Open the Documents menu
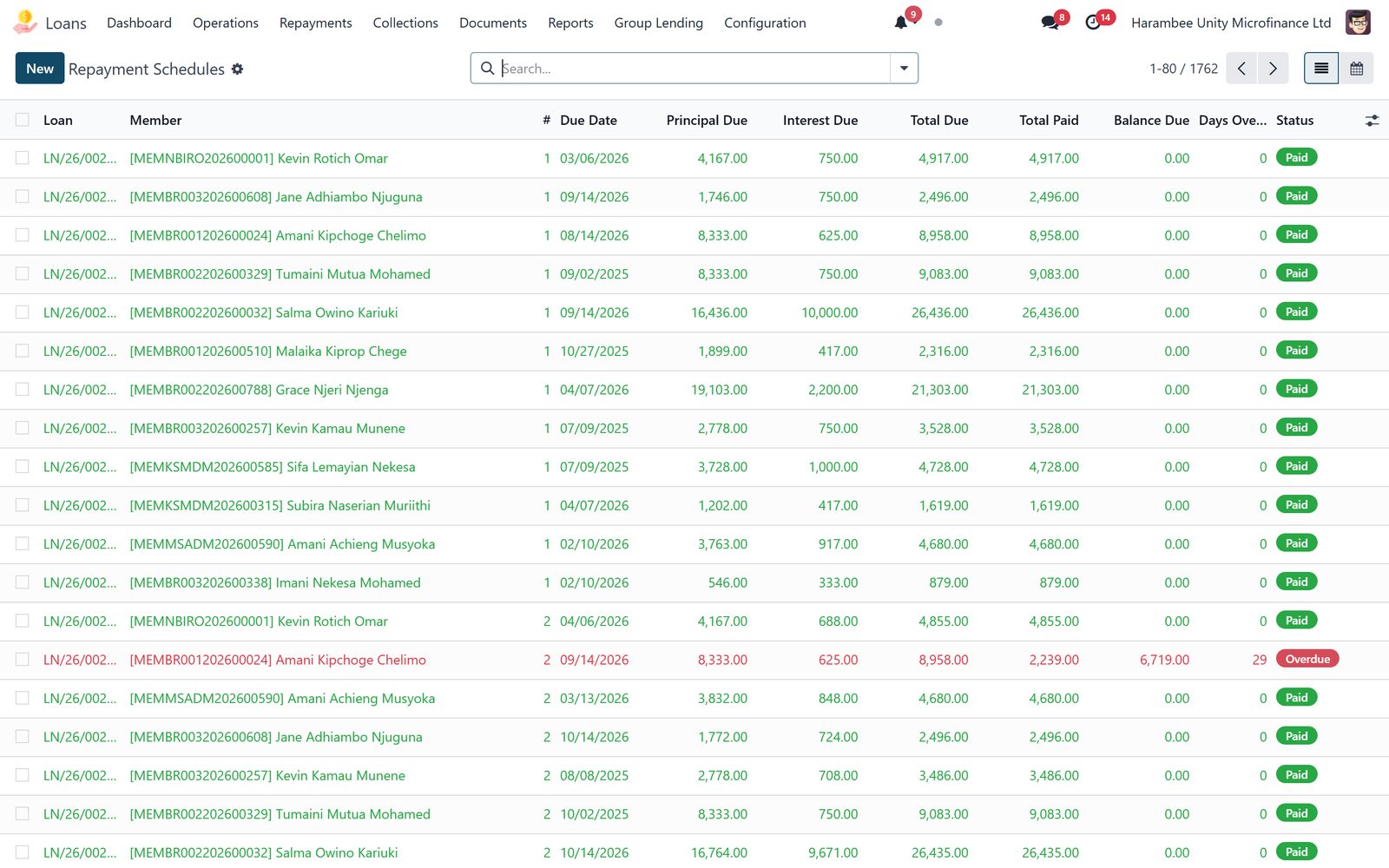 click(x=493, y=23)
